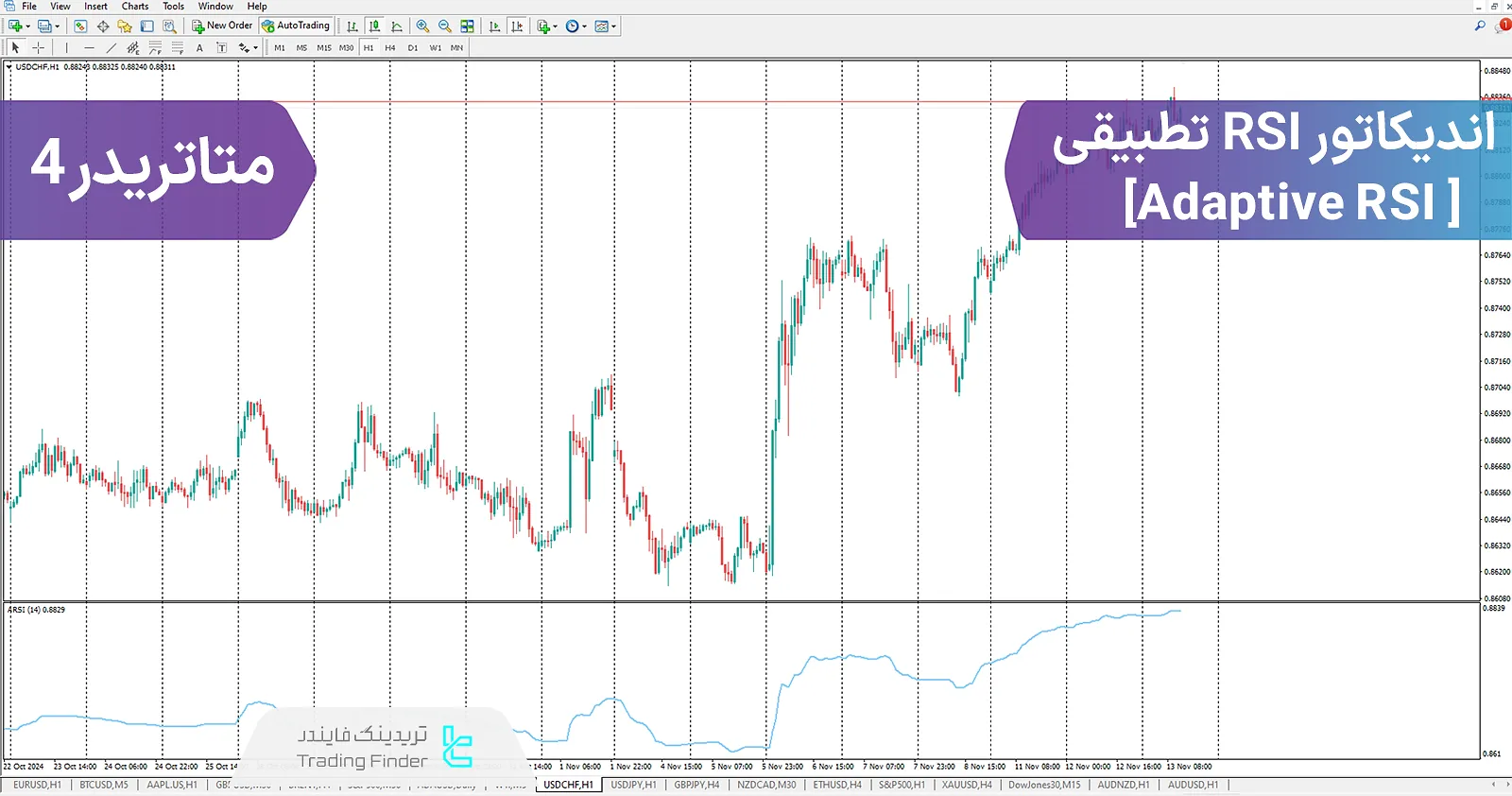Viewport: 1512px width, 796px height.
Task: Open the Strategy Tester magnifier icon
Action: [x=169, y=26]
